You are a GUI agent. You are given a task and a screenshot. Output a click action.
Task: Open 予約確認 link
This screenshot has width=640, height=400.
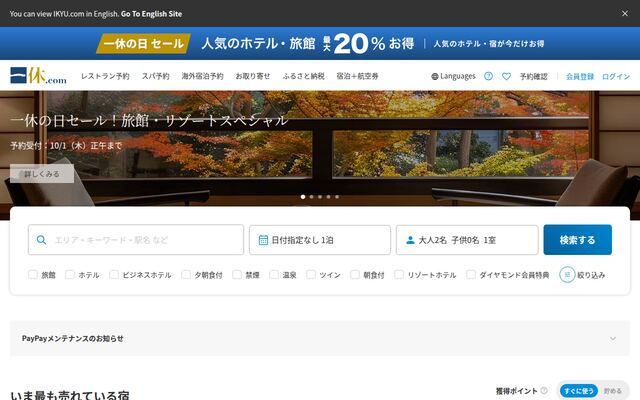533,76
